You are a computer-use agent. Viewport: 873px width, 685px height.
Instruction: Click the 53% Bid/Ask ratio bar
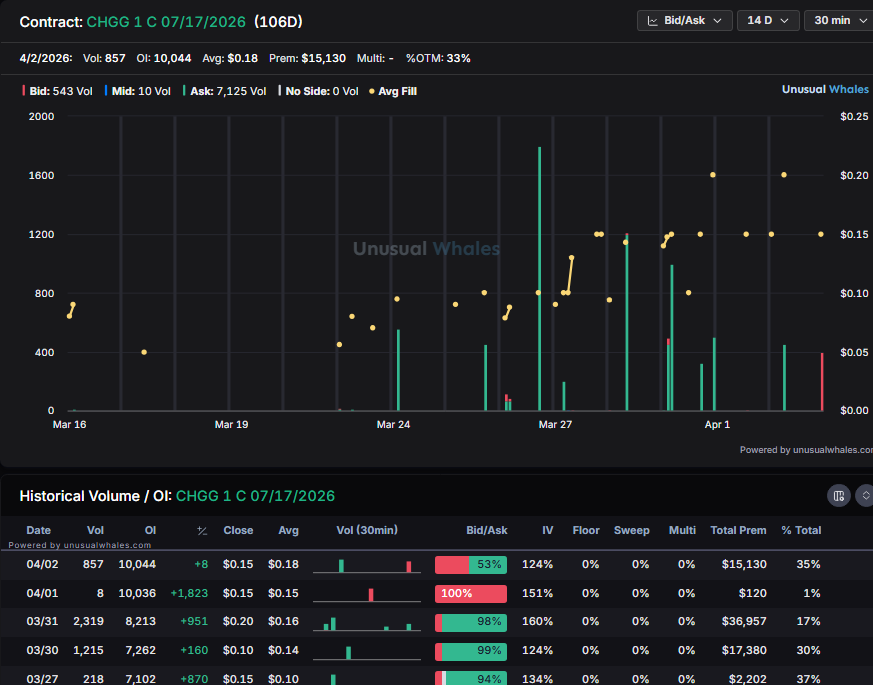[470, 564]
